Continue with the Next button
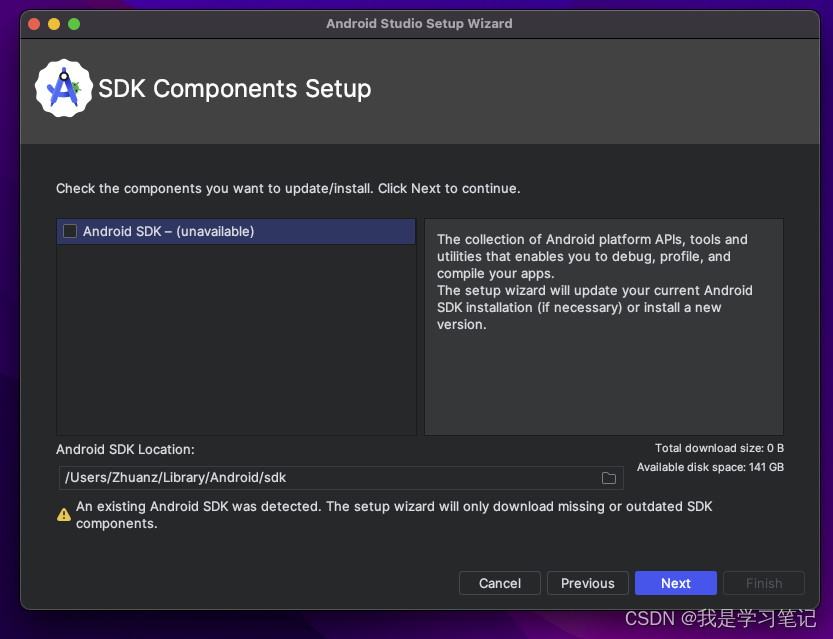 click(676, 583)
